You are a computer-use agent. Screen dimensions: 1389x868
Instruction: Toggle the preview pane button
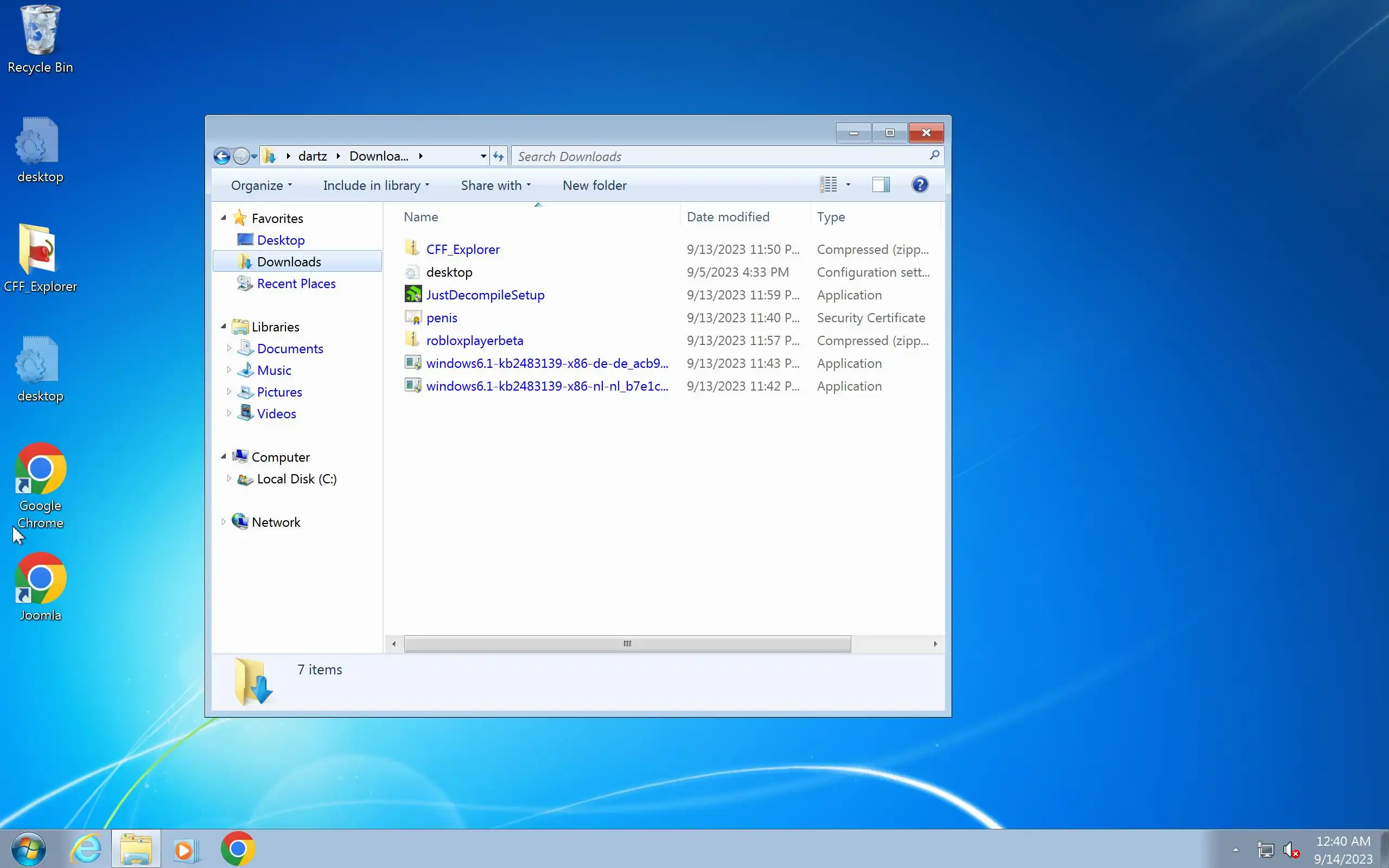[881, 185]
